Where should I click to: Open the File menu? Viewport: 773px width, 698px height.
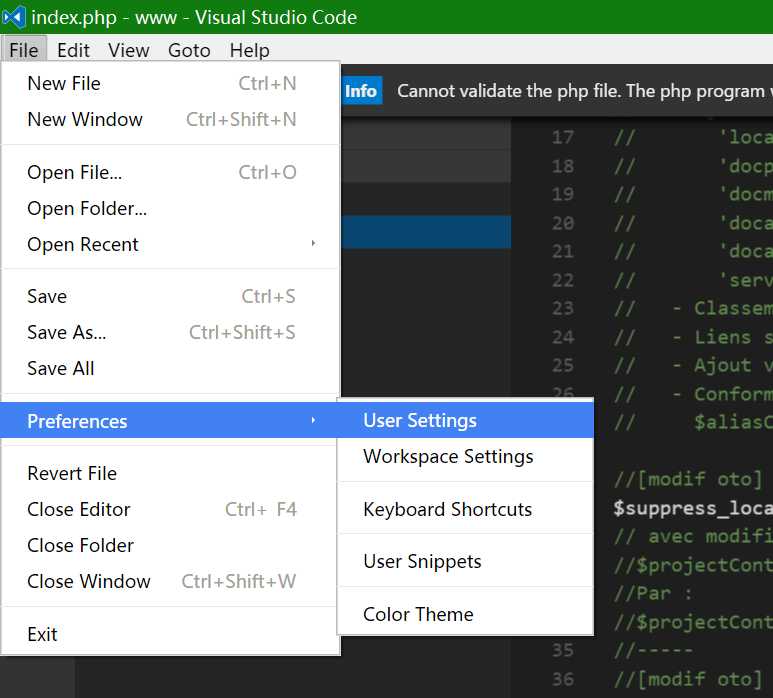tap(24, 50)
